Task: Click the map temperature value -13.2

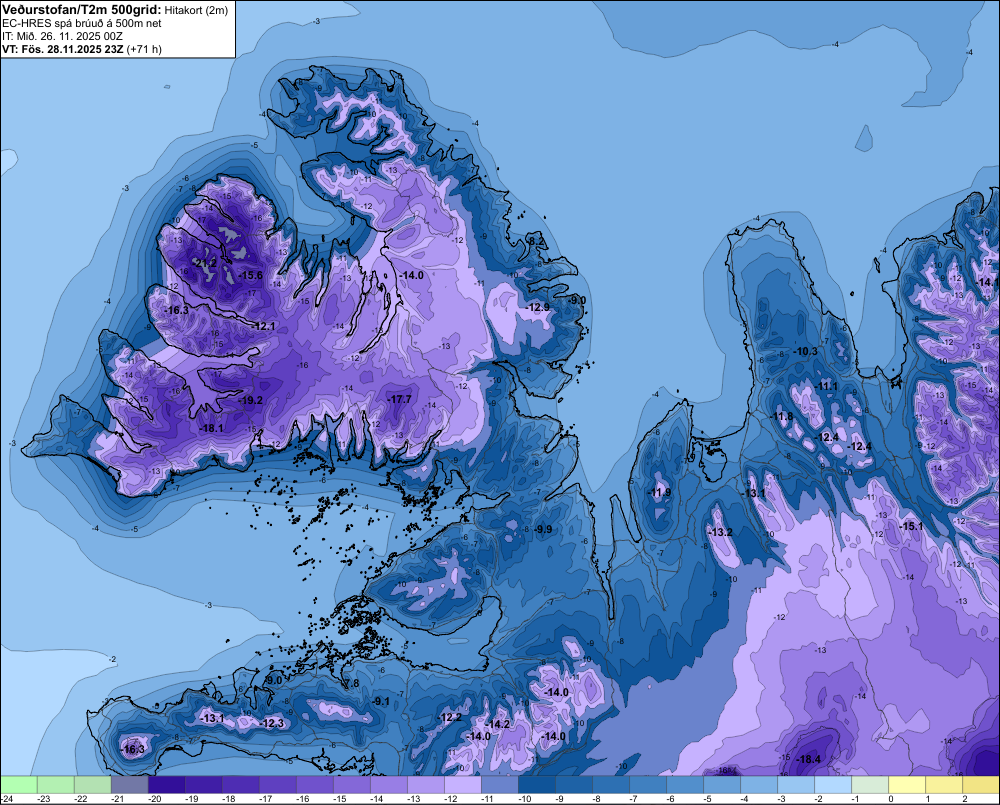Action: [x=721, y=532]
